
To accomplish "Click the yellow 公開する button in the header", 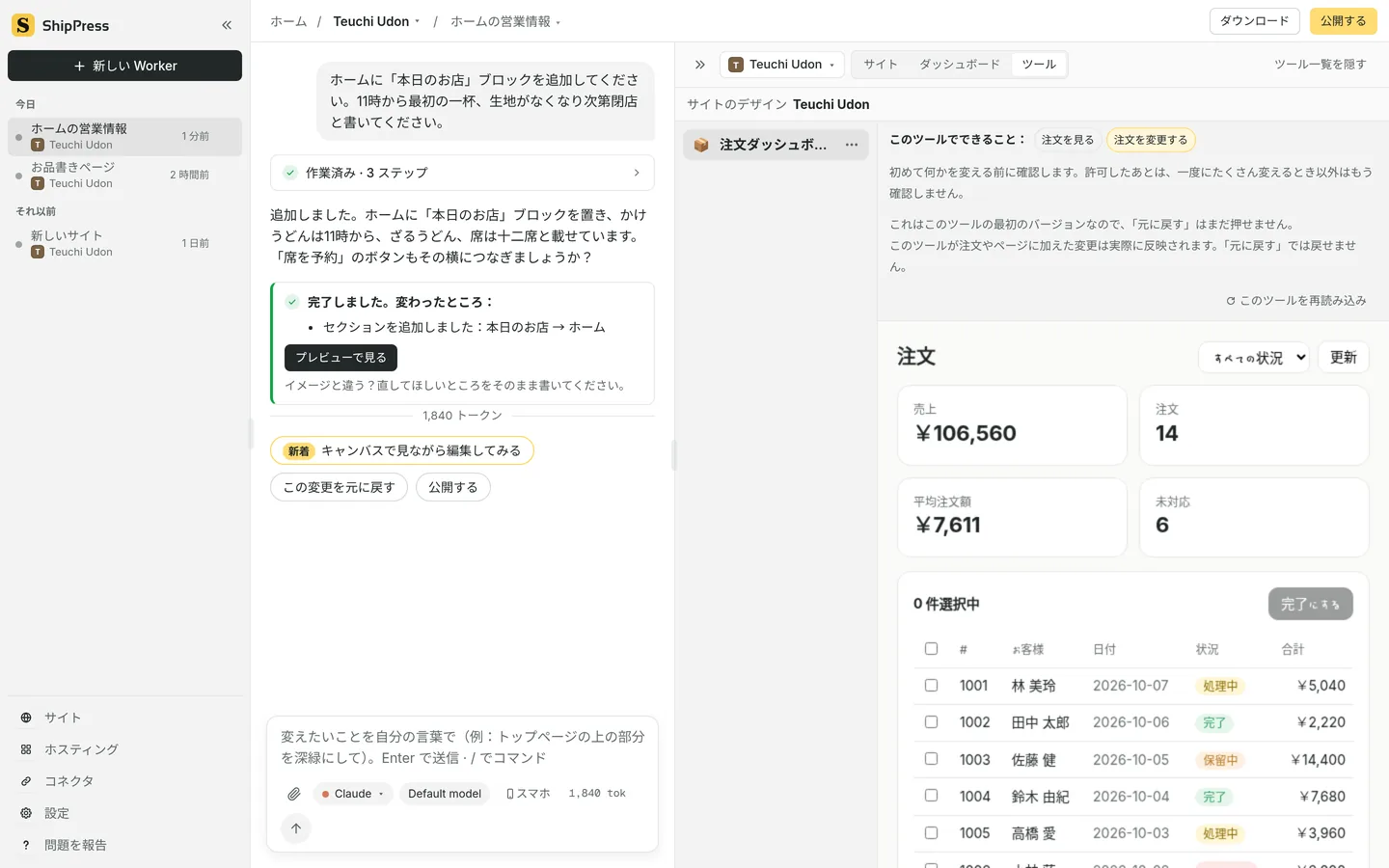I will coord(1343,21).
